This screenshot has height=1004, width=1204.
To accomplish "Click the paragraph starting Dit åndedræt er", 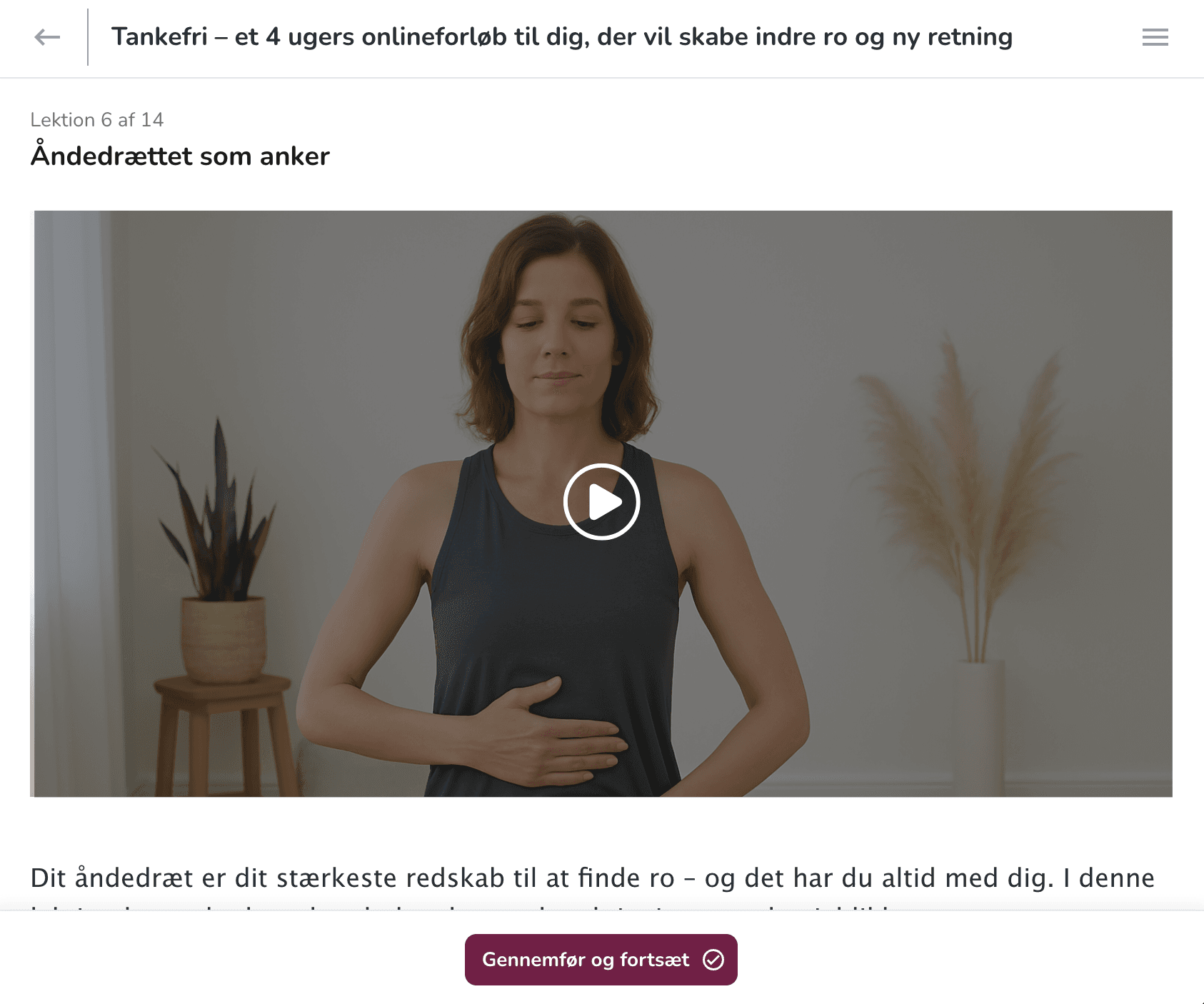I will pyautogui.click(x=592, y=885).
